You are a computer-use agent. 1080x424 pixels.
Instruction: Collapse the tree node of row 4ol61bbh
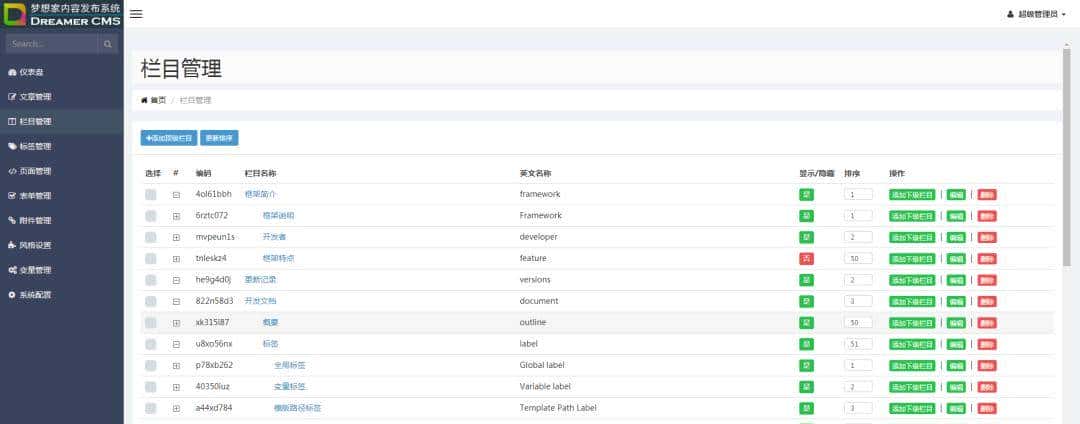(176, 195)
